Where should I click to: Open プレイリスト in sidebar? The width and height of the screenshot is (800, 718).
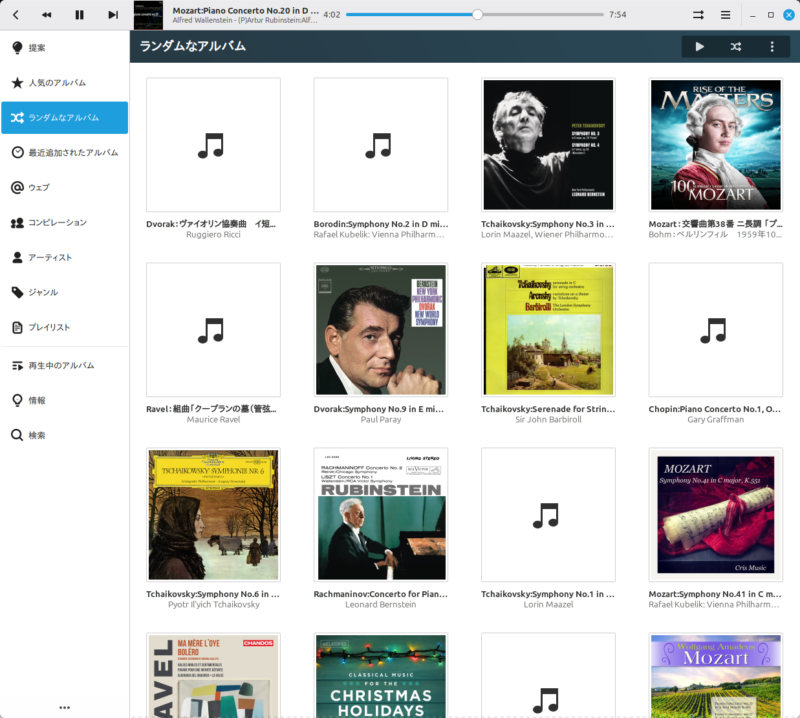[x=65, y=327]
